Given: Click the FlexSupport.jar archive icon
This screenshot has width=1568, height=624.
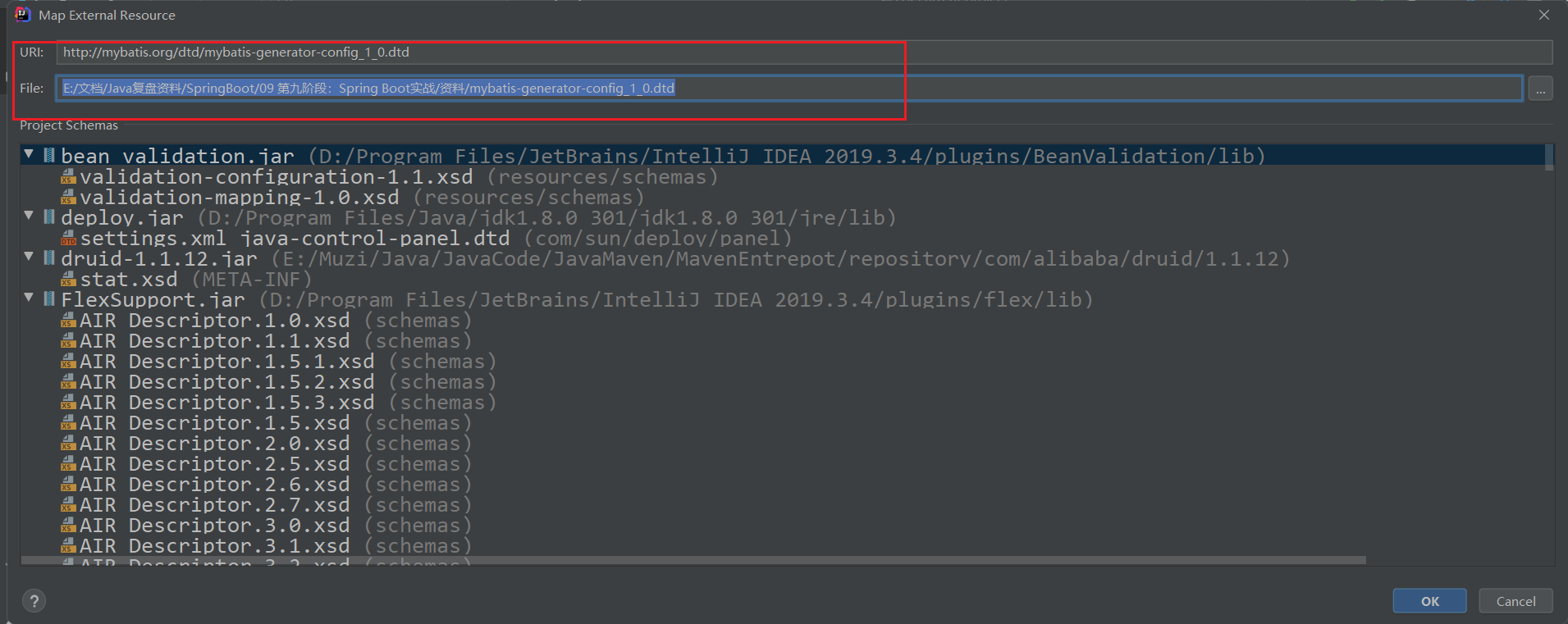Looking at the screenshot, I should (x=49, y=298).
